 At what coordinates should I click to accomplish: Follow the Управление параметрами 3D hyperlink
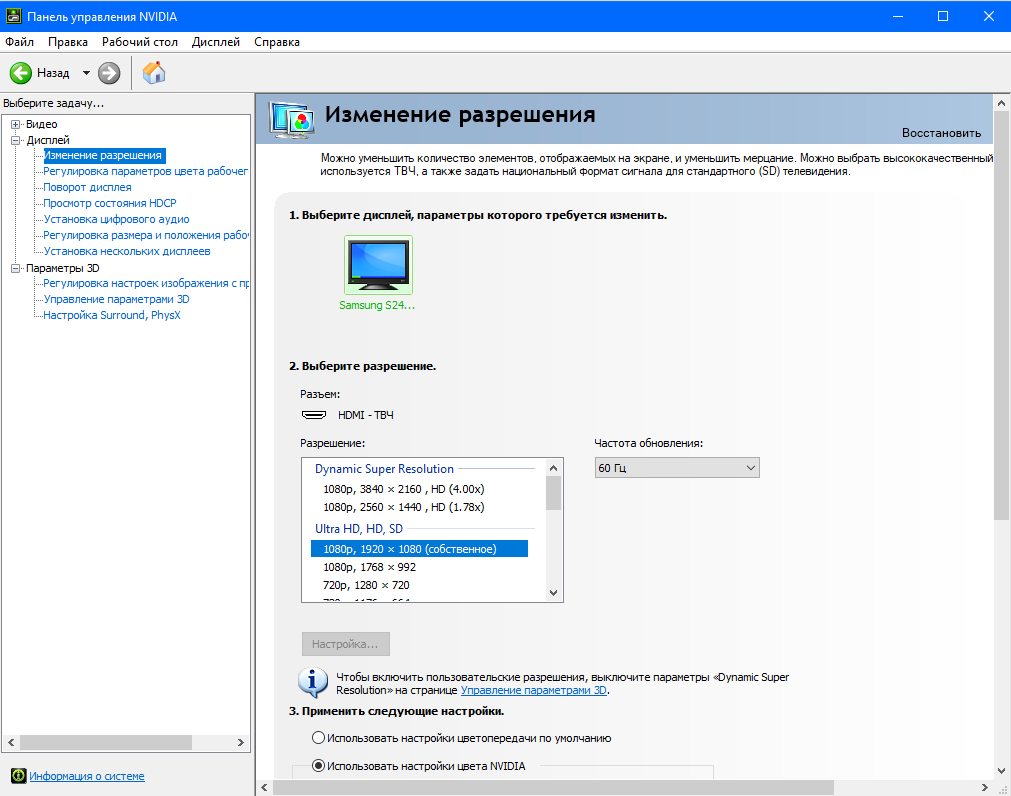(x=534, y=690)
